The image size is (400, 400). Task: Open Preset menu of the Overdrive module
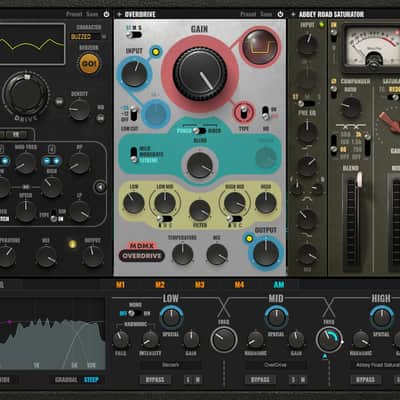(x=248, y=14)
